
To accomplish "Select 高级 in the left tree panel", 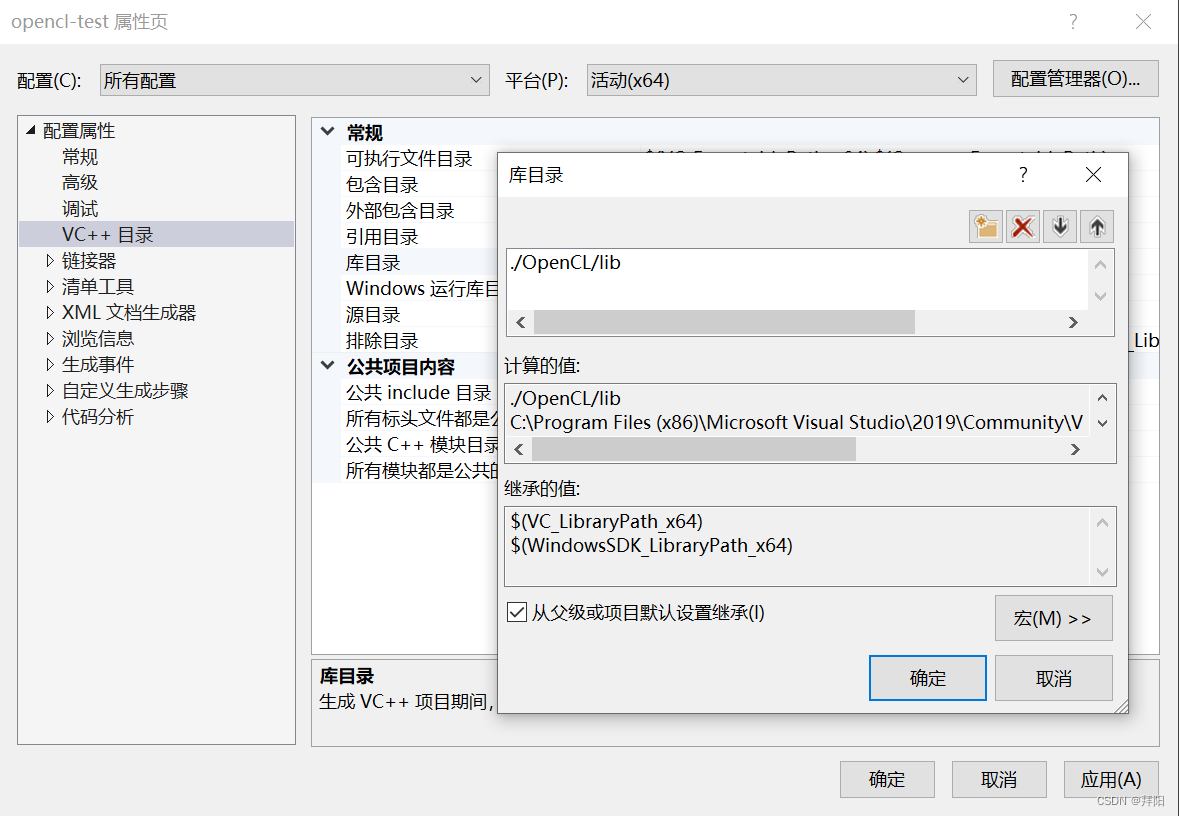I will [x=79, y=182].
